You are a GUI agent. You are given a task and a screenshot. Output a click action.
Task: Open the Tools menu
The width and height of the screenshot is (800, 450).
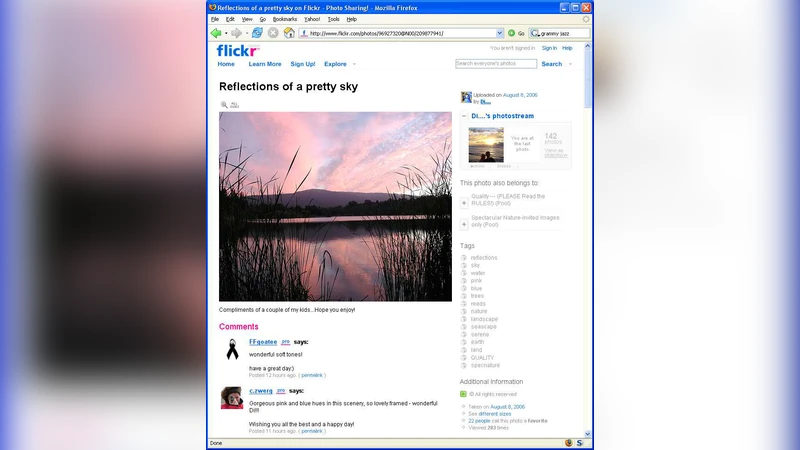point(333,19)
